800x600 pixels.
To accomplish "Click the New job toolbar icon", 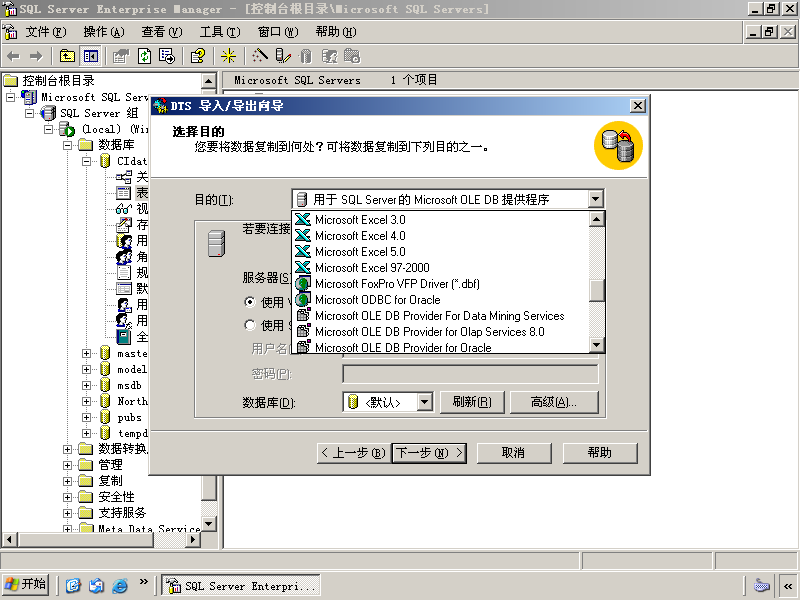I will click(352, 56).
